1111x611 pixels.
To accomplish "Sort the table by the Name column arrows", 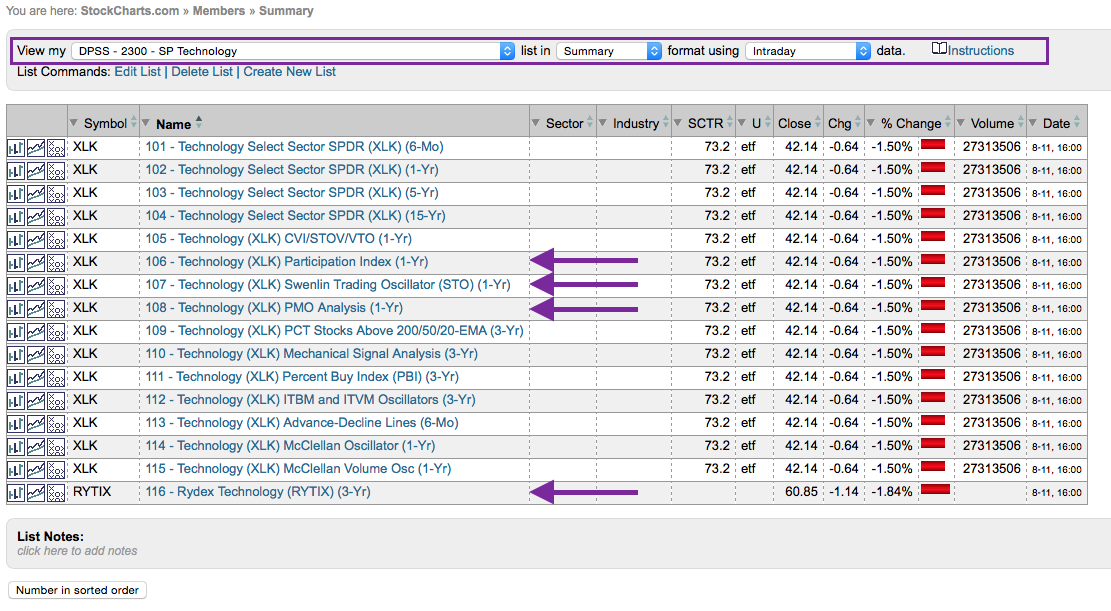I will [x=199, y=123].
